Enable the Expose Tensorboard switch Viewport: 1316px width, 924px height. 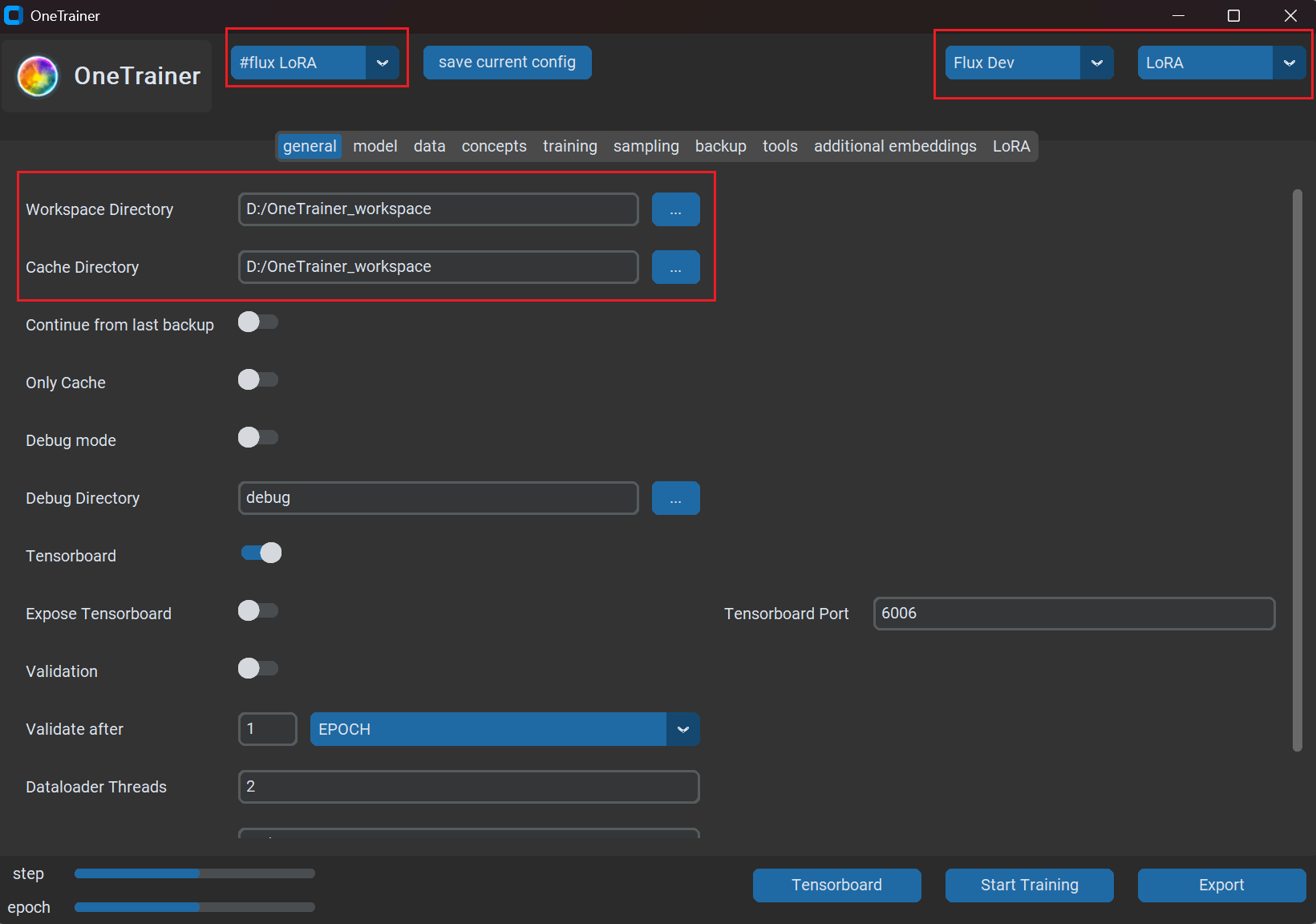[x=258, y=610]
